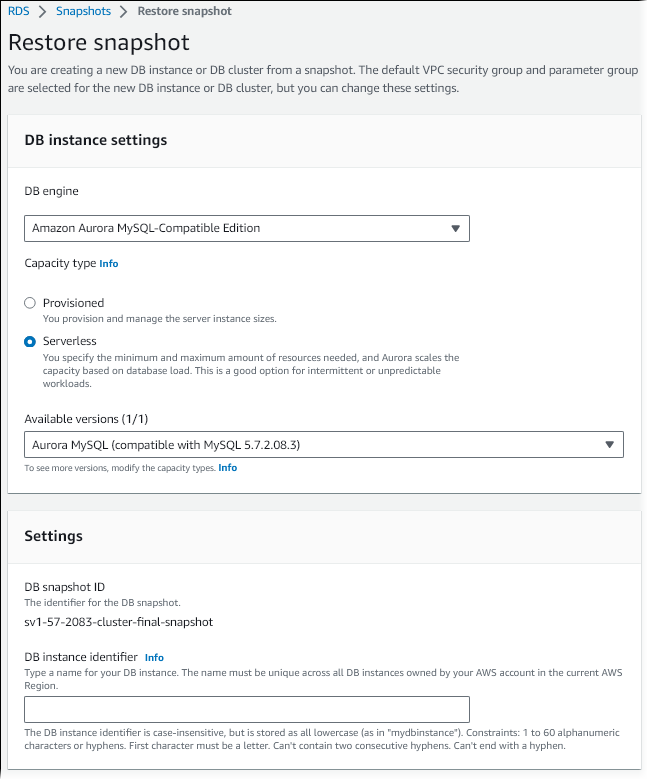
Task: Click the Restore snapshot breadcrumb item
Action: click(184, 11)
